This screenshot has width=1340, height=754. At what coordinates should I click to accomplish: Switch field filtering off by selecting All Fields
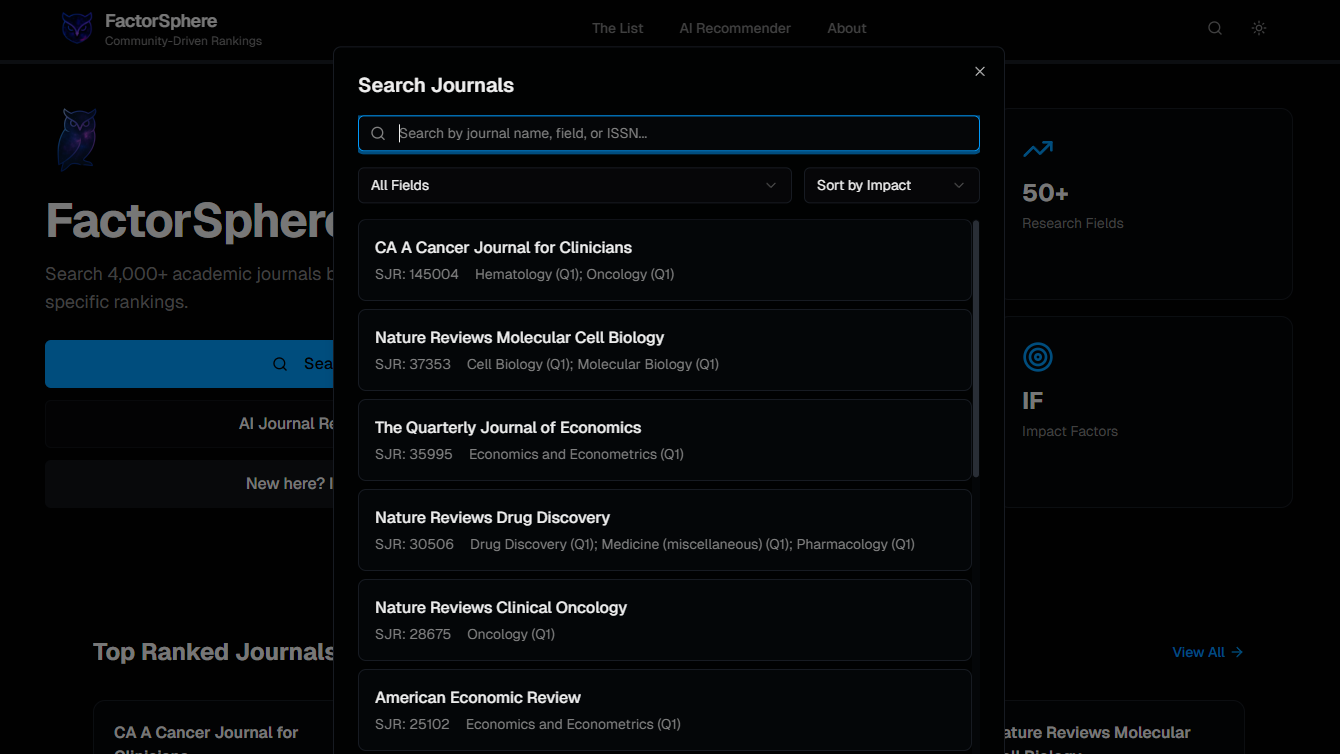click(575, 185)
